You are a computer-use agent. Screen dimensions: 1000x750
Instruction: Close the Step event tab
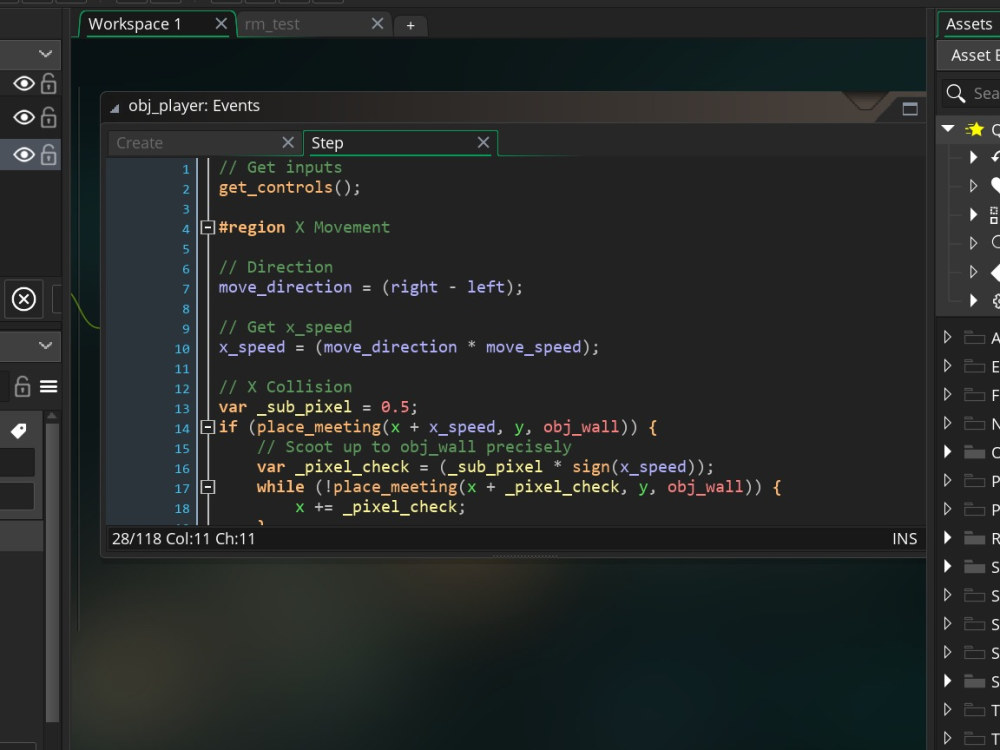(x=483, y=142)
